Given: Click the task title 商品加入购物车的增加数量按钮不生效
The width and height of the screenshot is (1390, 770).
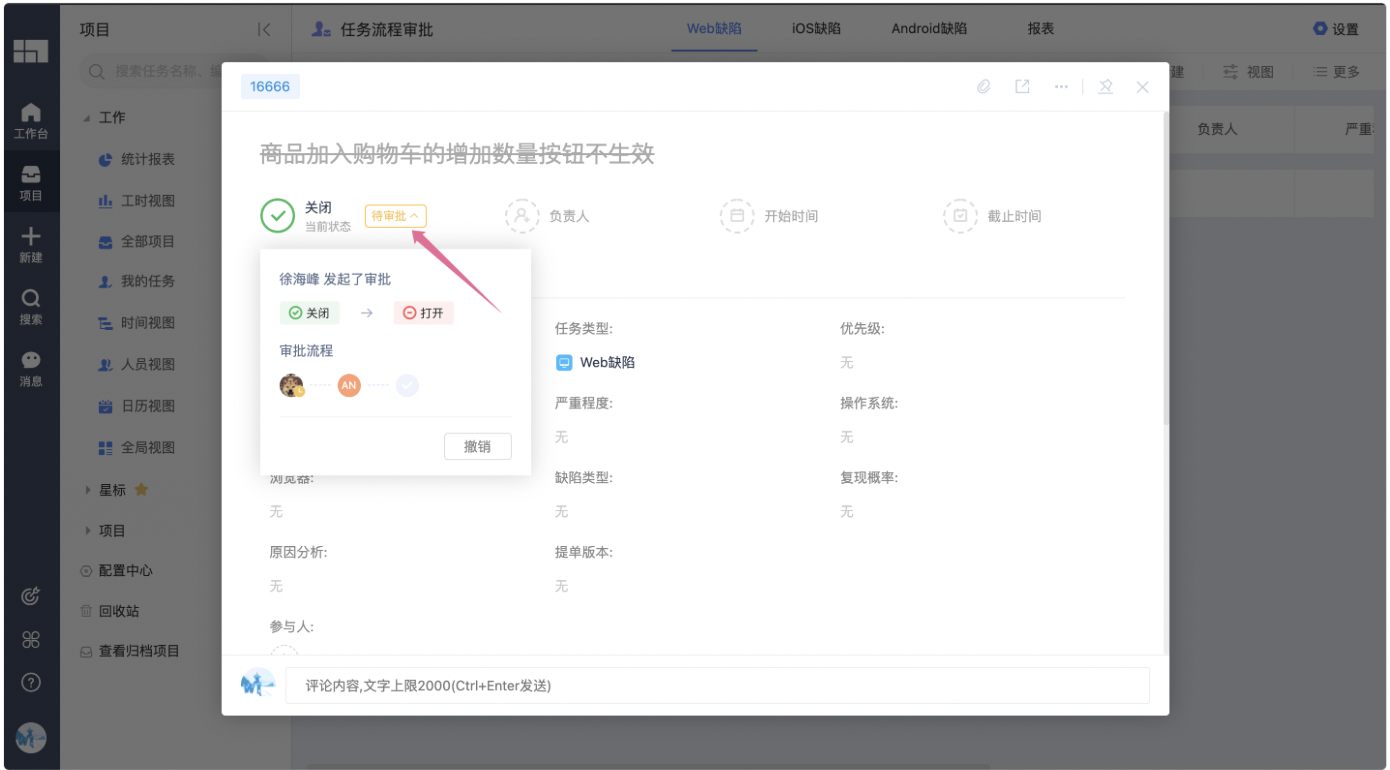Looking at the screenshot, I should tap(457, 153).
